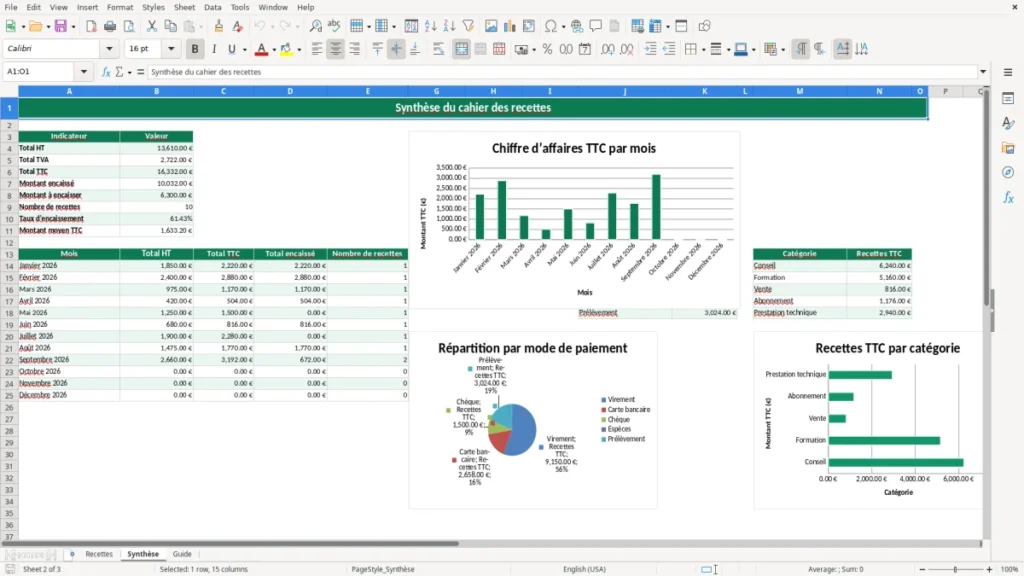Image resolution: width=1024 pixels, height=576 pixels.
Task: Toggle Center Horizontally alignment
Action: 336,49
